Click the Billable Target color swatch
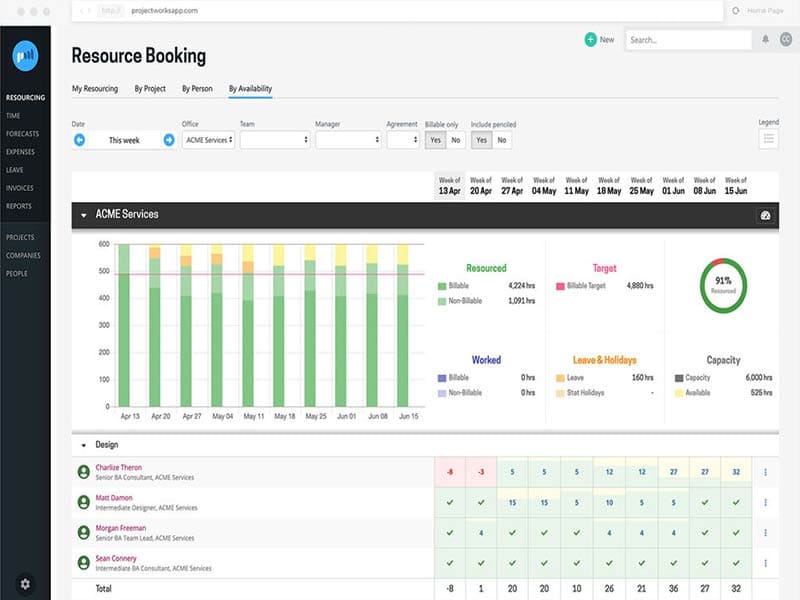Screen dimensions: 800x600 (x=560, y=286)
